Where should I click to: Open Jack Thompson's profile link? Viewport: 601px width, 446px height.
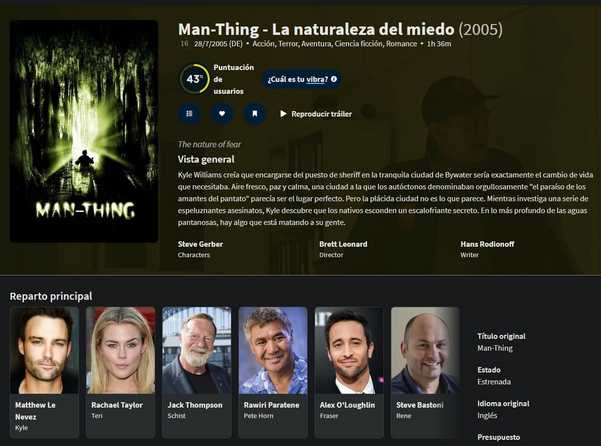point(195,405)
